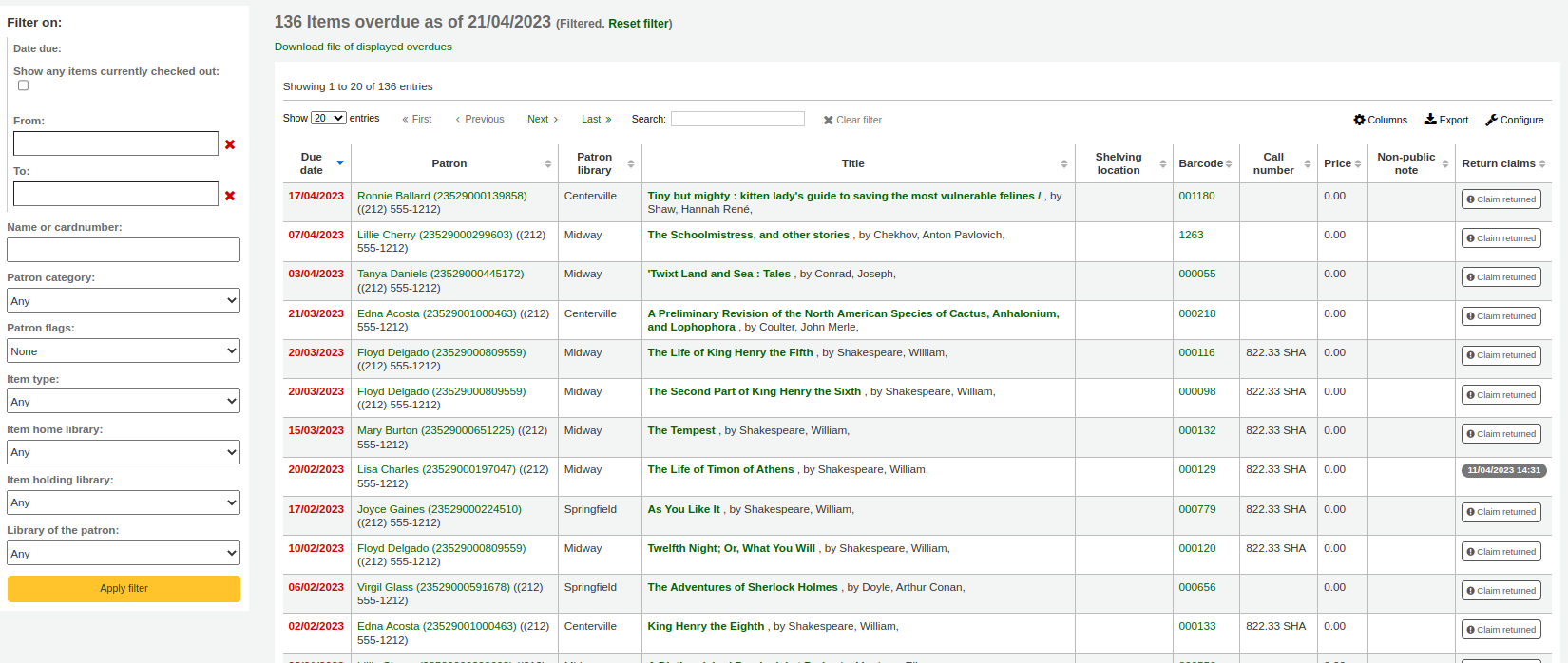Open the Patron category dropdown
Viewport: 1568px width, 663px height.
124,301
